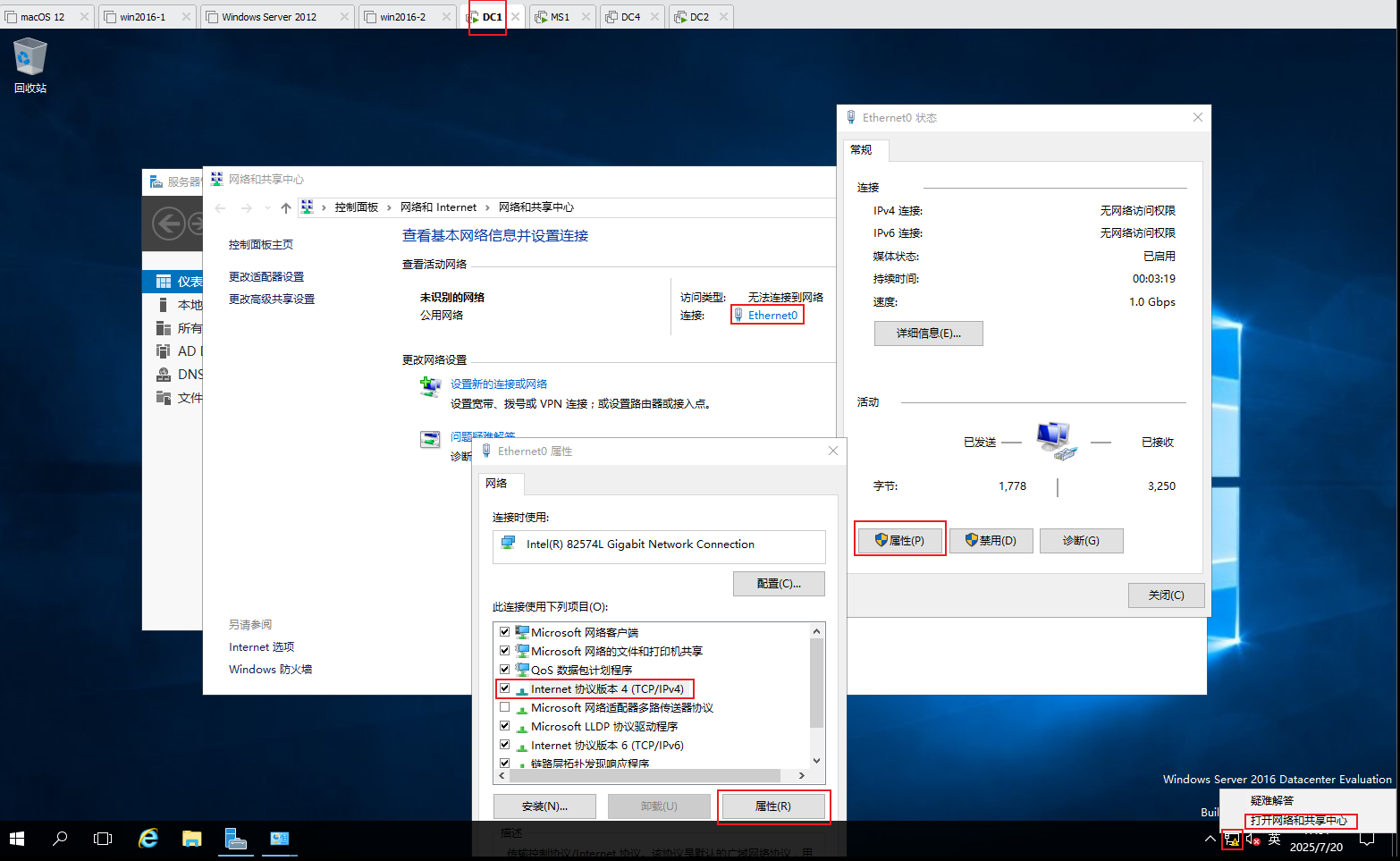This screenshot has width=1400, height=861.
Task: Switch to the win2016-1 VM tab
Action: click(143, 17)
